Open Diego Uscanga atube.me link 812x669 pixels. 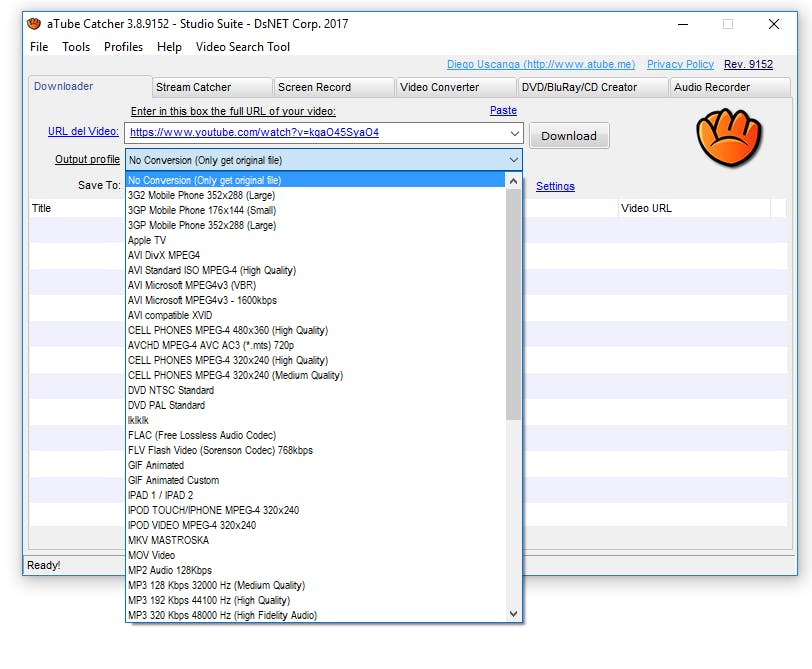point(541,64)
